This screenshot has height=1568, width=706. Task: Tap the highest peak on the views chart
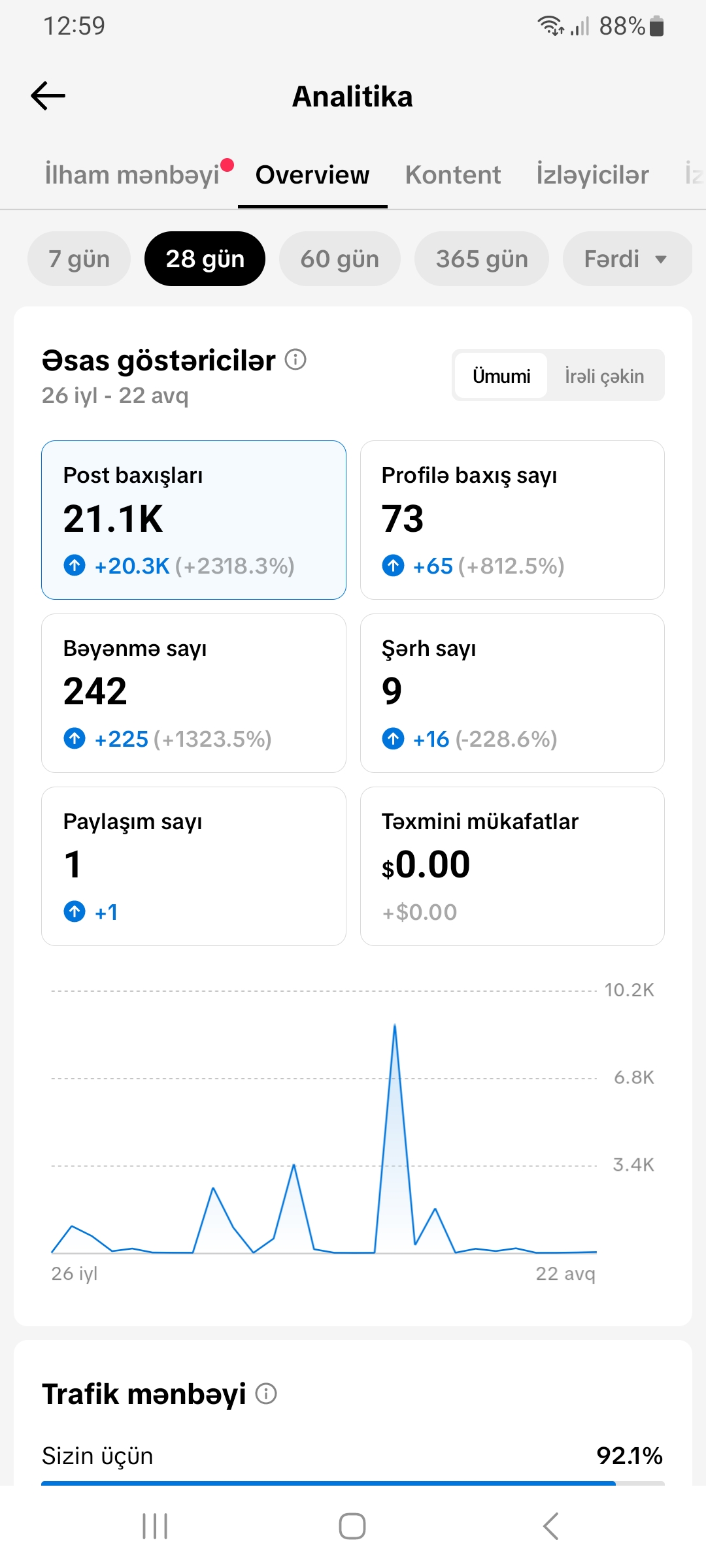pyautogui.click(x=394, y=1027)
